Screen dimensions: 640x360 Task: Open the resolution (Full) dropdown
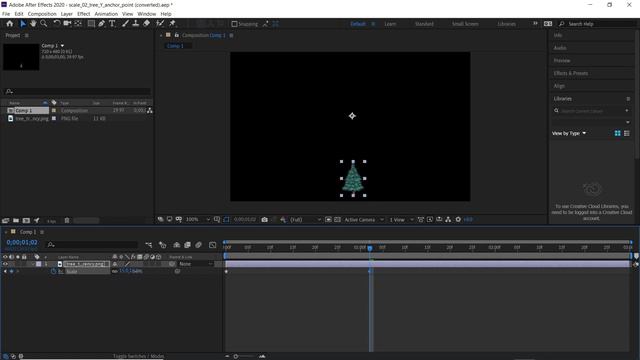(x=305, y=220)
